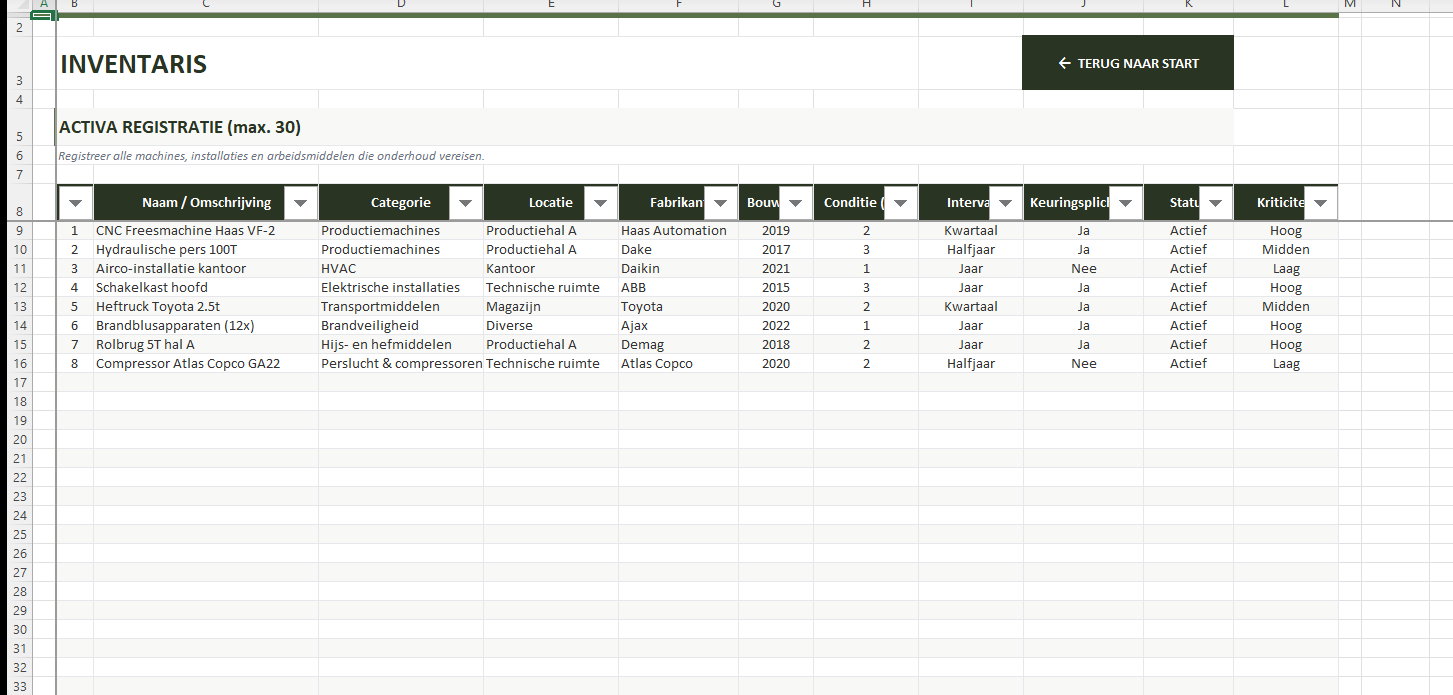Expand the Interval column filter
This screenshot has height=695, width=1453.
click(1005, 203)
